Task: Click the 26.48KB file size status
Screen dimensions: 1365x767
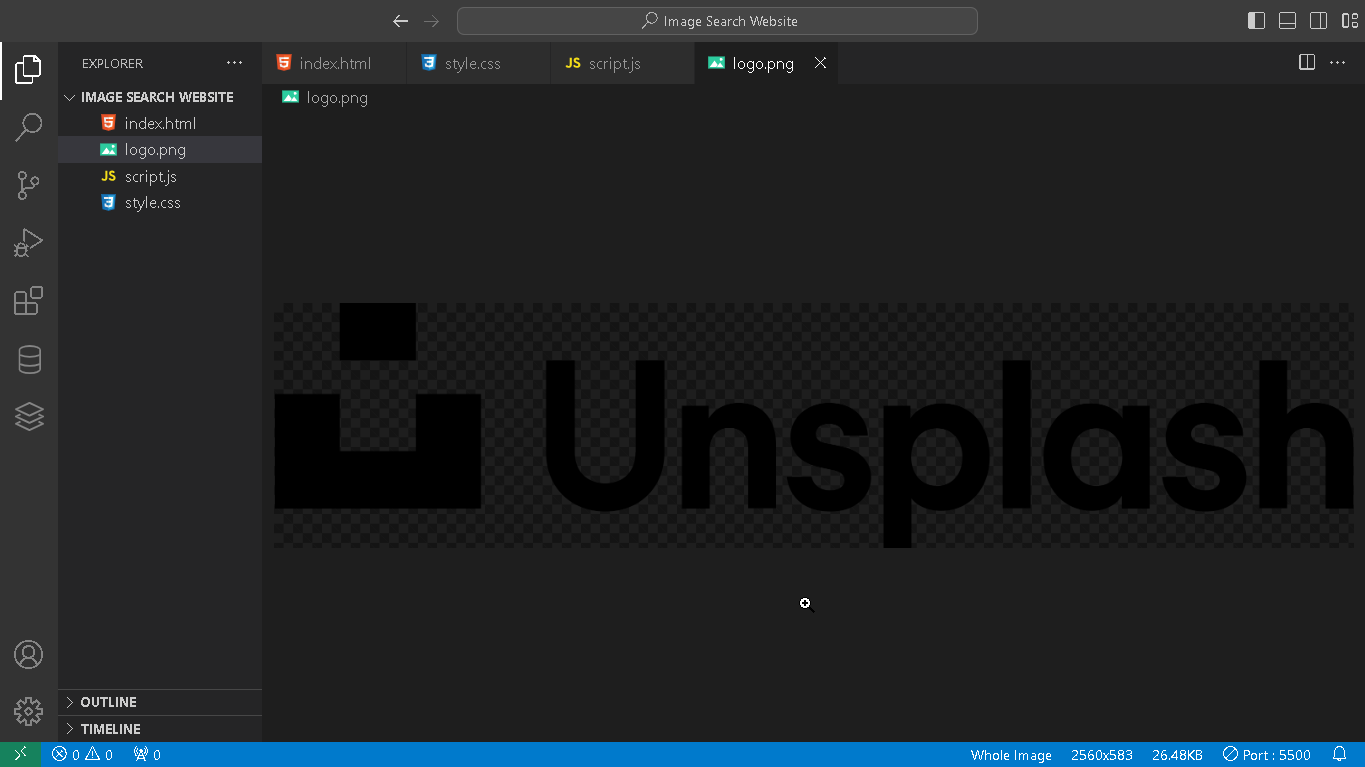Action: click(1177, 755)
